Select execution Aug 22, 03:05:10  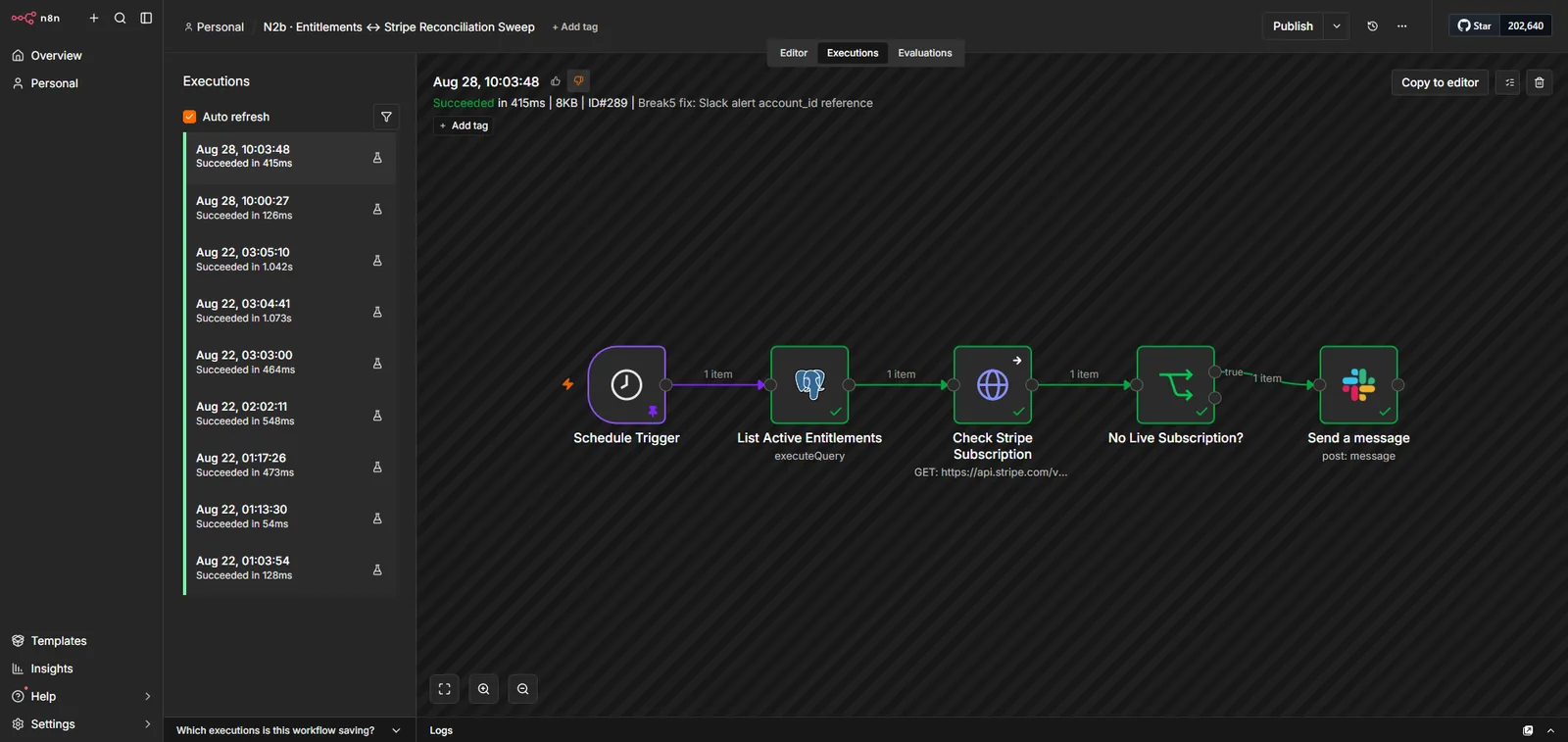coord(290,260)
